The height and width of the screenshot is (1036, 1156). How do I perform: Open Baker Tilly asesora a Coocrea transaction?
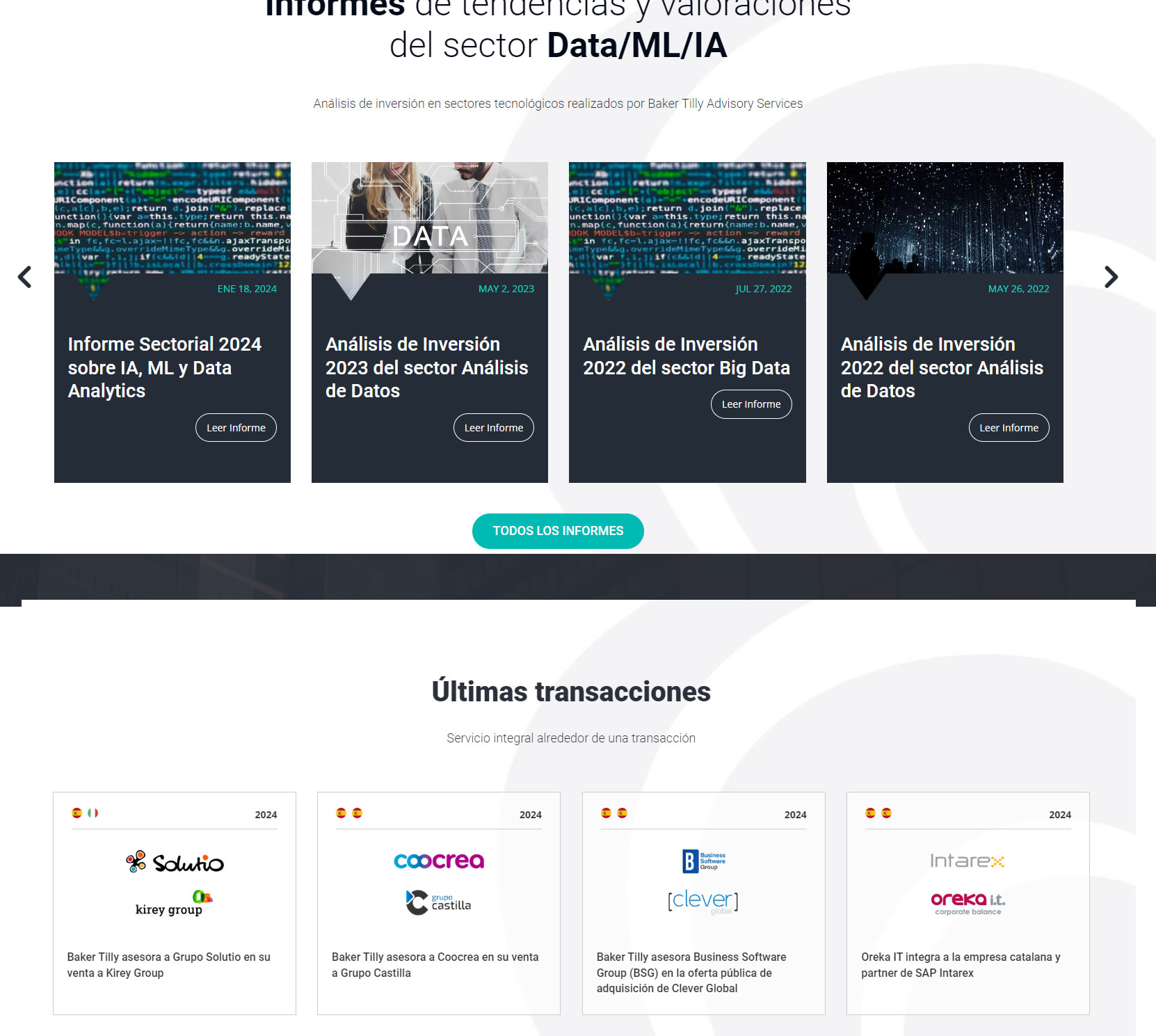(x=435, y=965)
